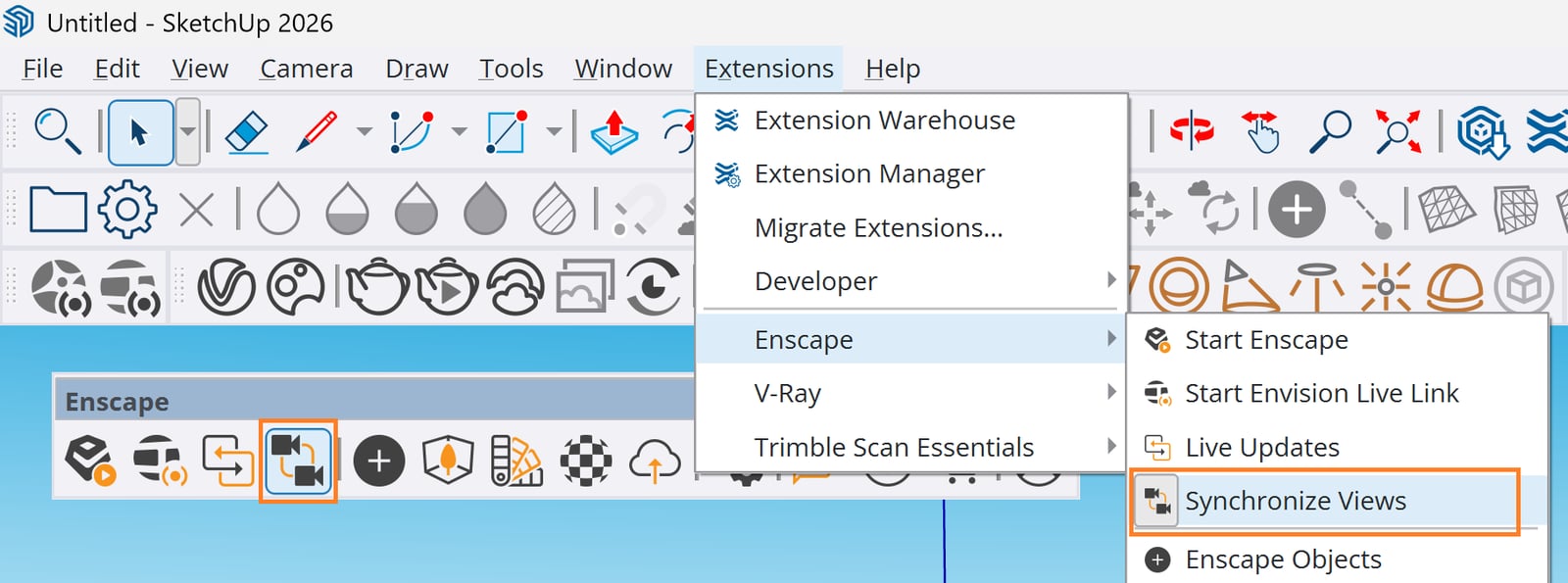
Task: Click Start Envision Live Link
Action: 1338,394
